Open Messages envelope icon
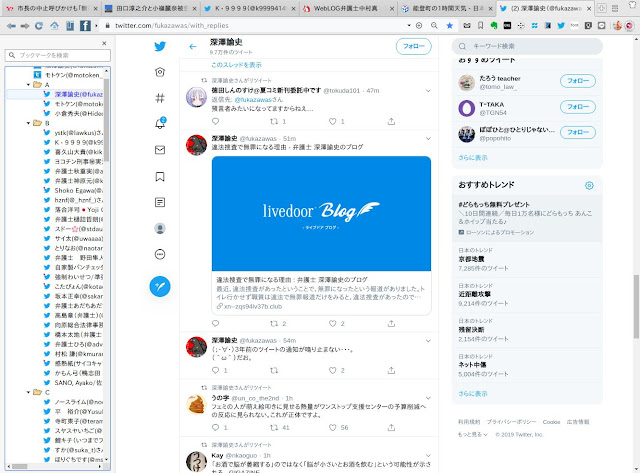This screenshot has width=640, height=473. (x=160, y=150)
